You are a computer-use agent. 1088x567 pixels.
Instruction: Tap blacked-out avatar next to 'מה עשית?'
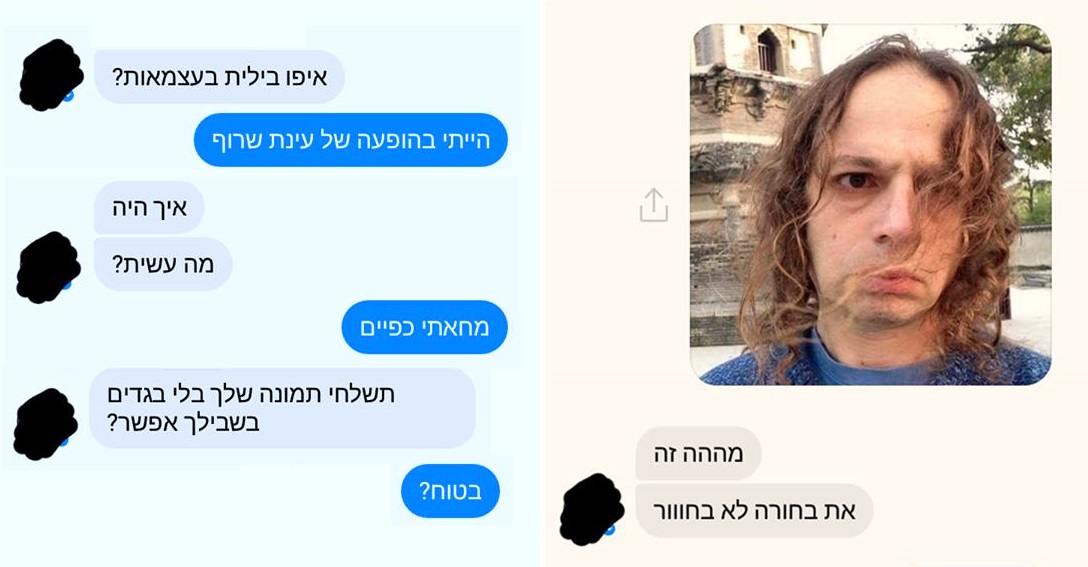tap(48, 267)
